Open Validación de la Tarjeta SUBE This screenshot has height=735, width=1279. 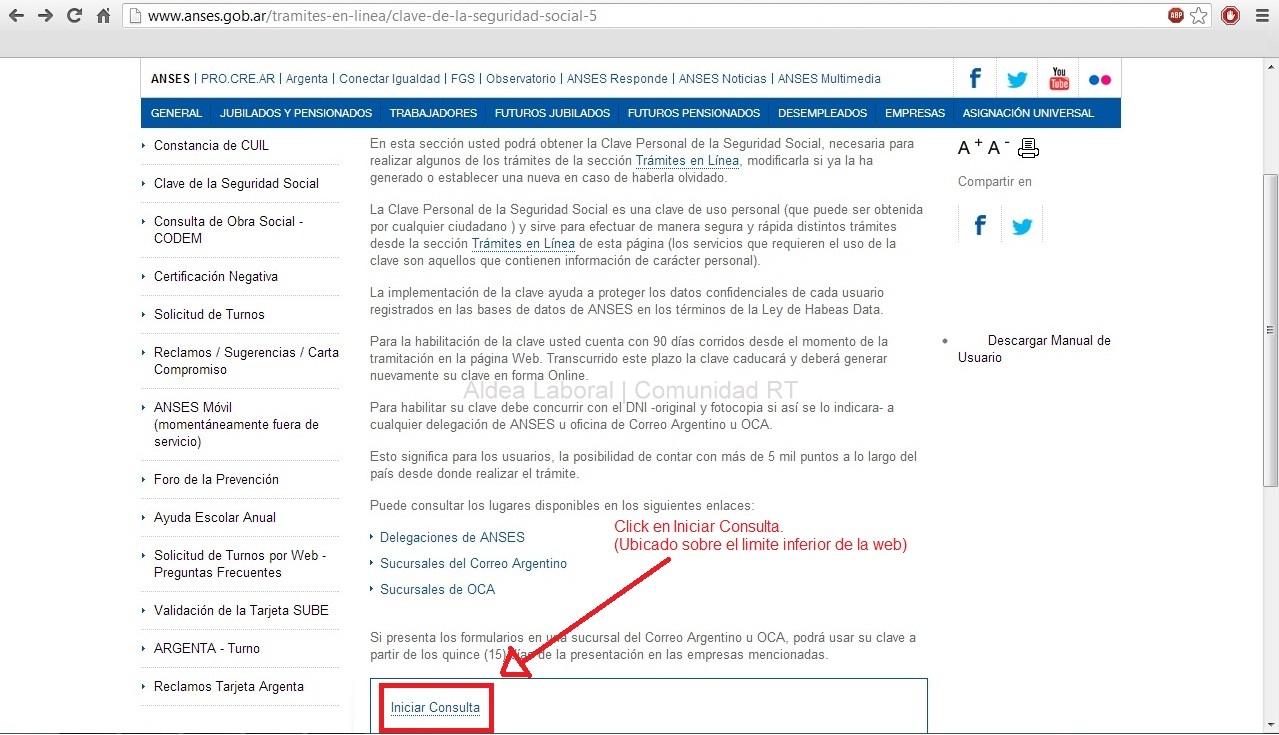[241, 610]
